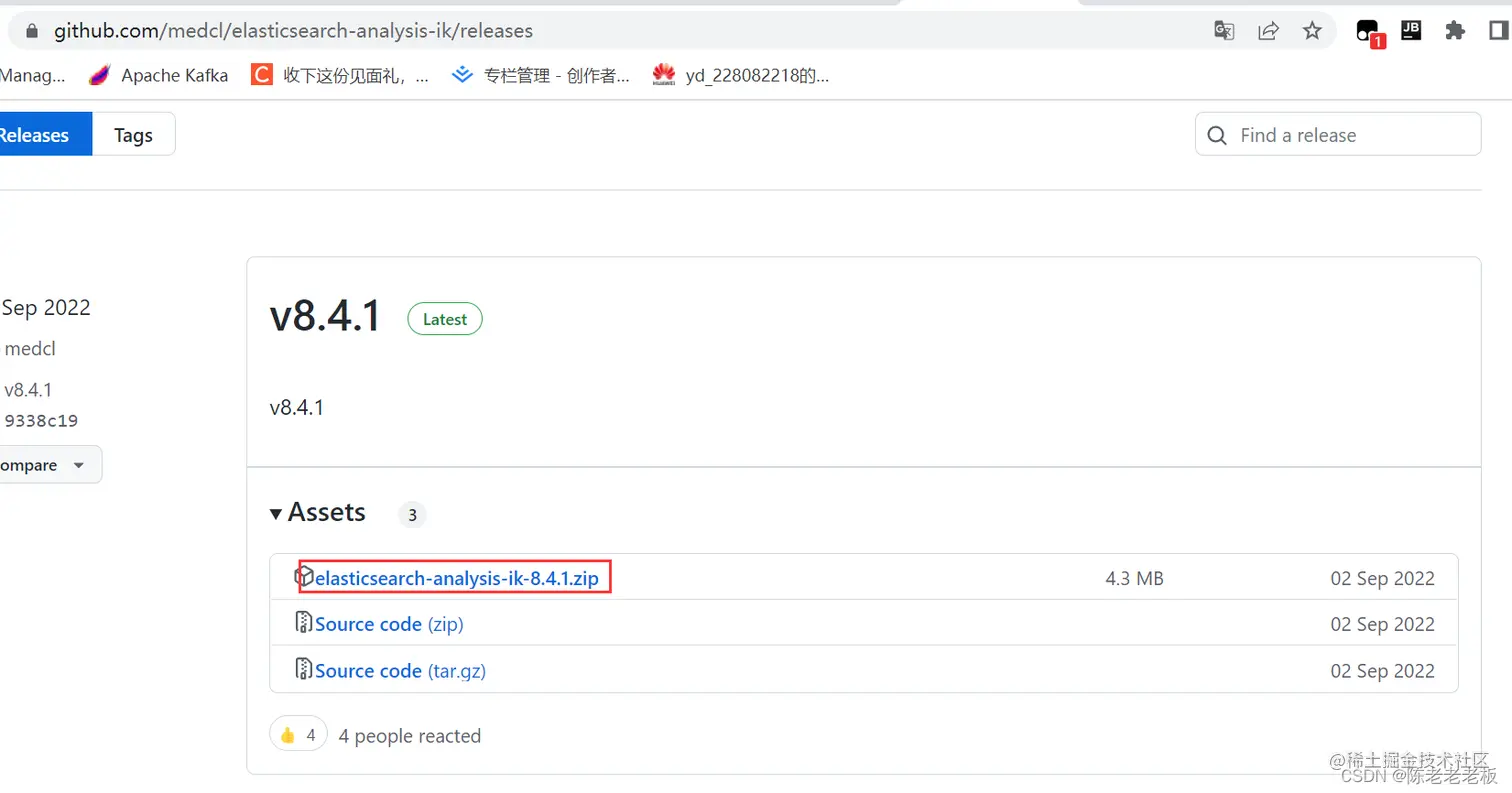
Task: Click the padlock site info icon
Action: point(32,31)
